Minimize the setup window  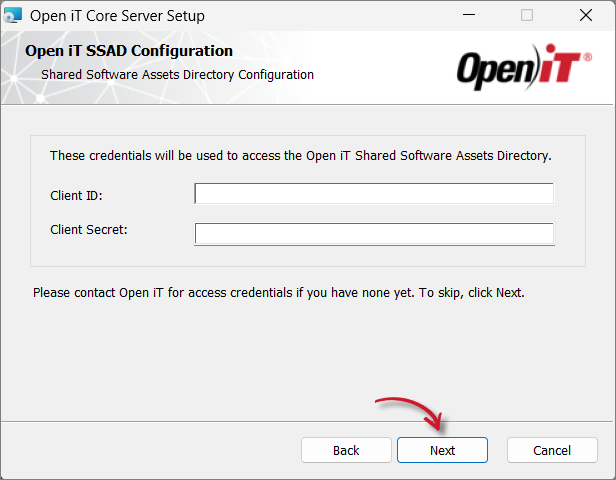469,15
